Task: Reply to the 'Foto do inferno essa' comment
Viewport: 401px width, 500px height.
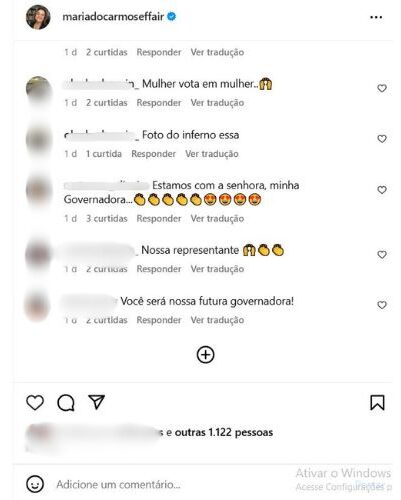Action: point(153,154)
